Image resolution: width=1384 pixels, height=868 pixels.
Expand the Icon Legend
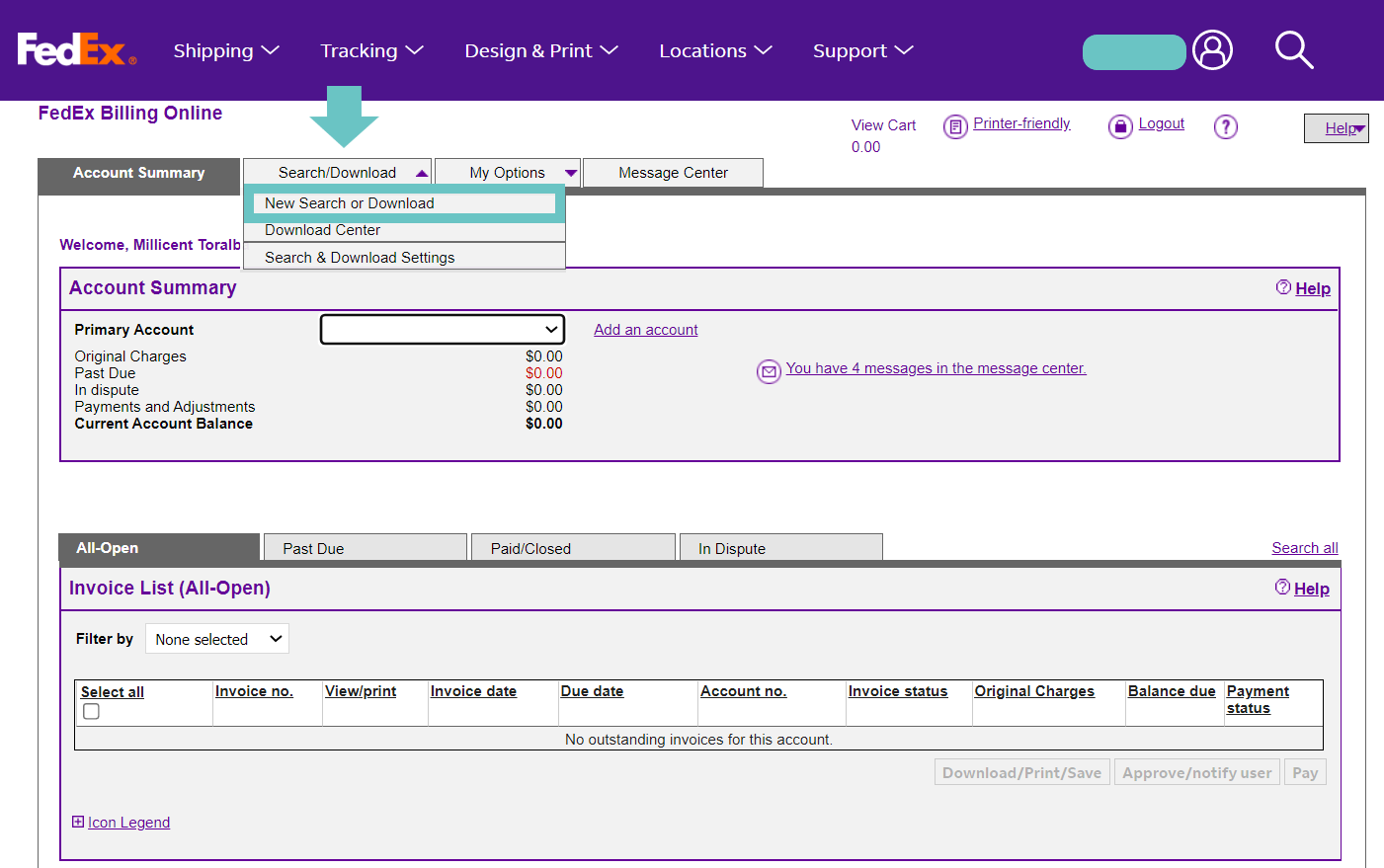click(x=77, y=822)
